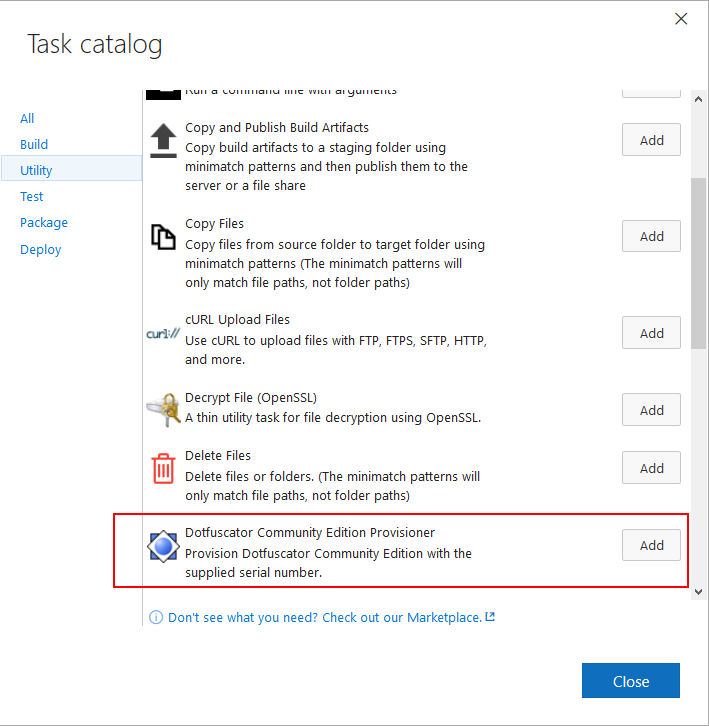Image resolution: width=709 pixels, height=726 pixels.
Task: Click the Provision Dotfuscator serial number description
Action: pos(328,563)
